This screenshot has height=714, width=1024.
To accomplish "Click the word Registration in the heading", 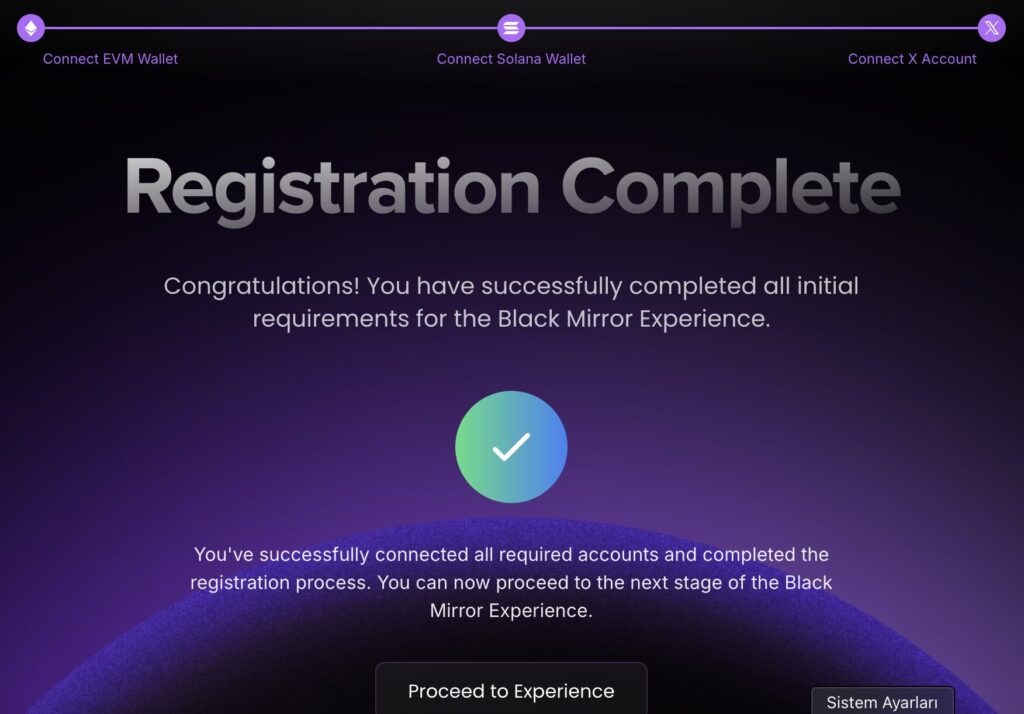I will coord(332,189).
